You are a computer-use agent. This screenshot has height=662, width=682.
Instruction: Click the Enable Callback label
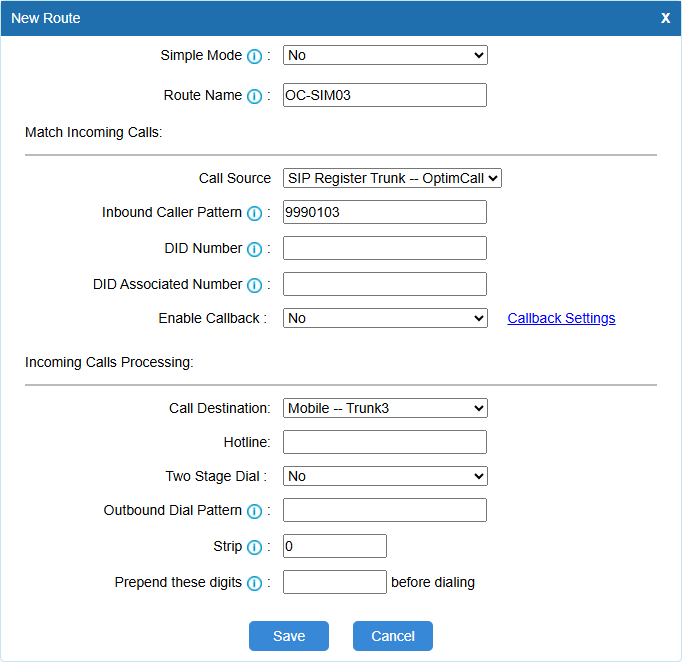213,318
